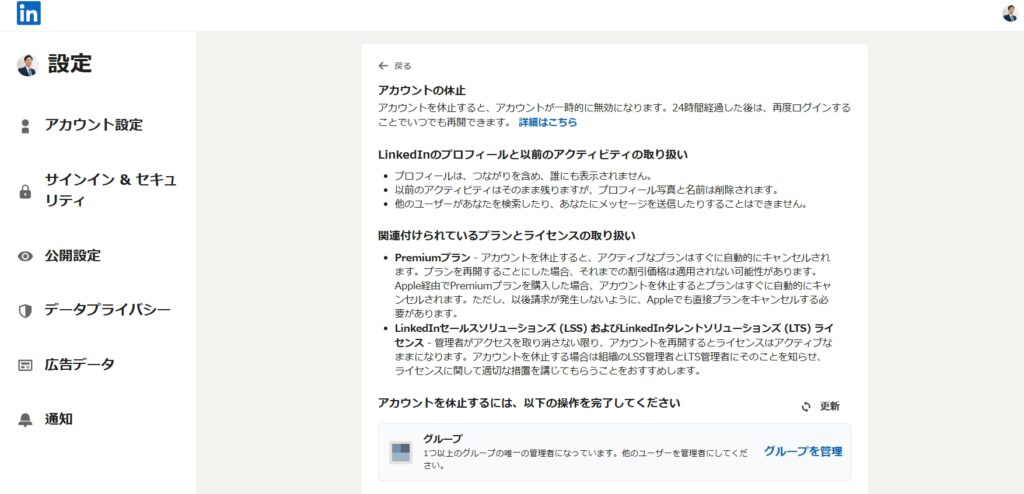
Task: Click the person icon beside アカウント設定
Action: pyautogui.click(x=26, y=126)
